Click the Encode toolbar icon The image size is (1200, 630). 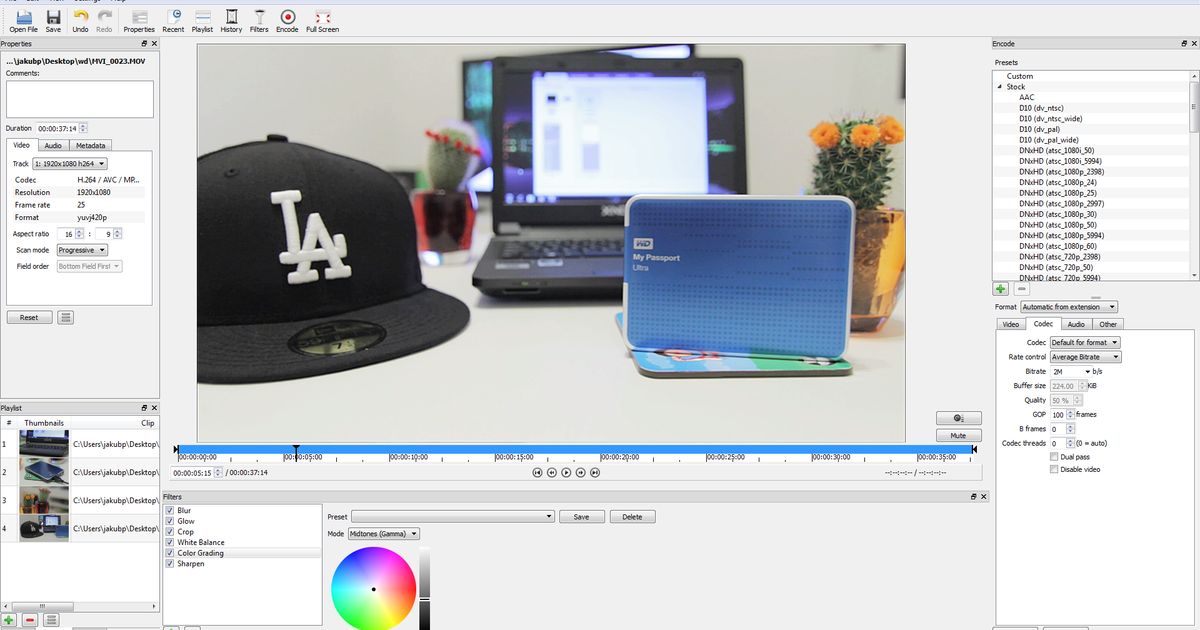click(287, 18)
